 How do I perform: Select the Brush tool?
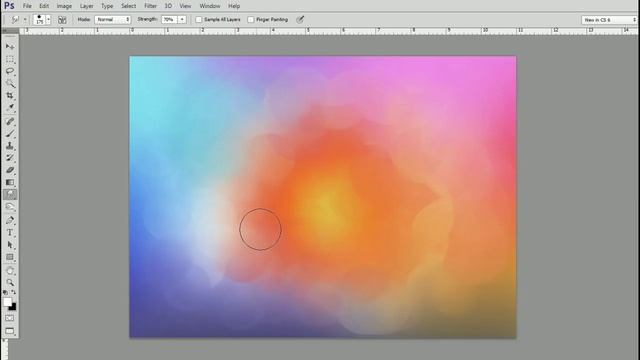10,133
